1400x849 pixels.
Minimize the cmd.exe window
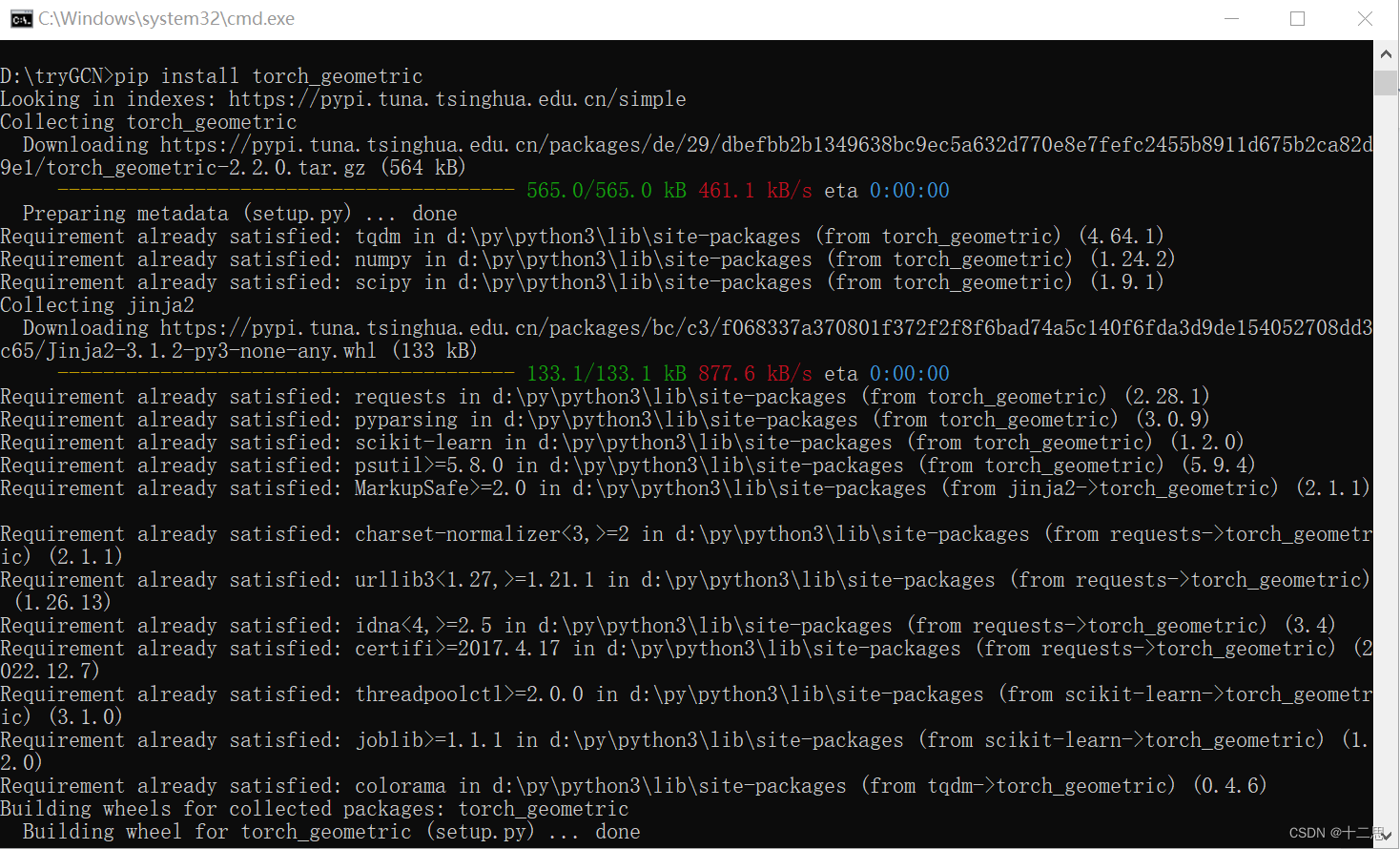pyautogui.click(x=1231, y=19)
